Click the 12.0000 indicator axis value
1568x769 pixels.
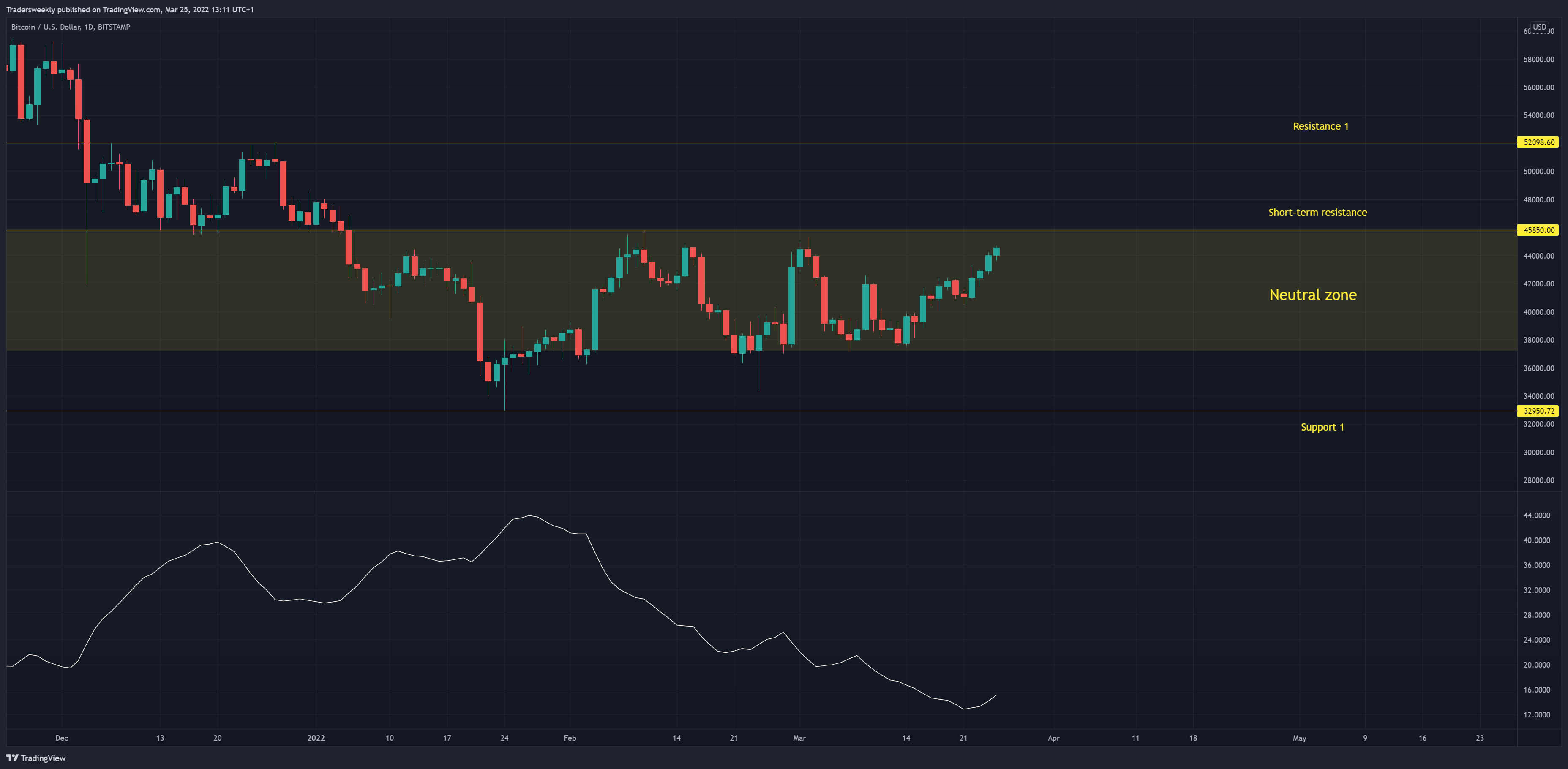point(1537,715)
